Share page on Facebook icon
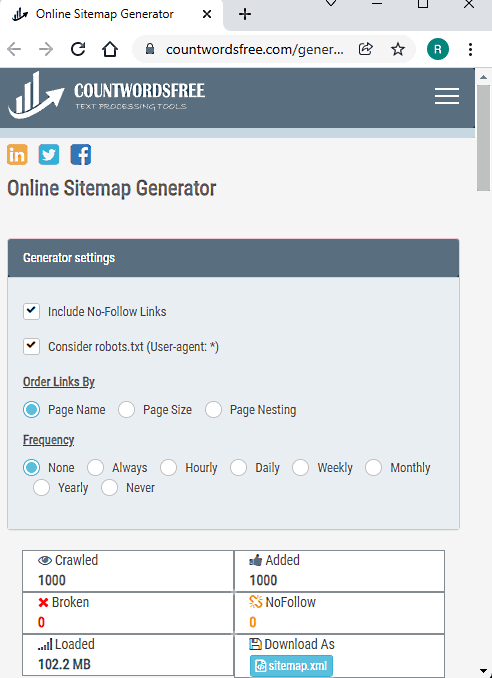492x678 pixels. [81, 154]
